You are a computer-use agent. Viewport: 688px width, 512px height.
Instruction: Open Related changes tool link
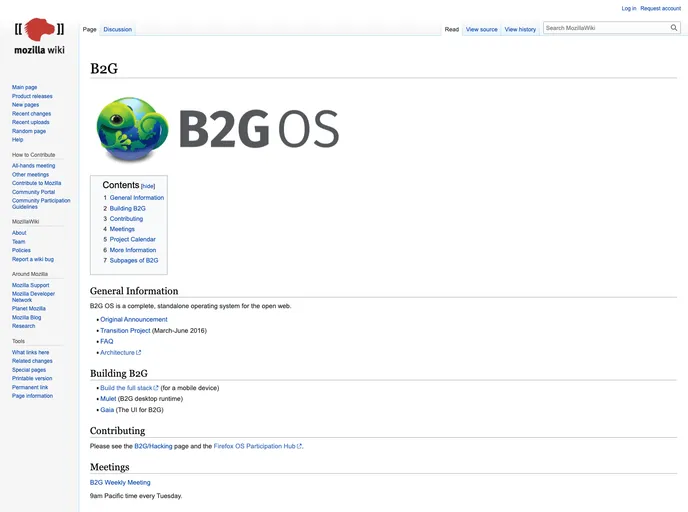coord(32,361)
